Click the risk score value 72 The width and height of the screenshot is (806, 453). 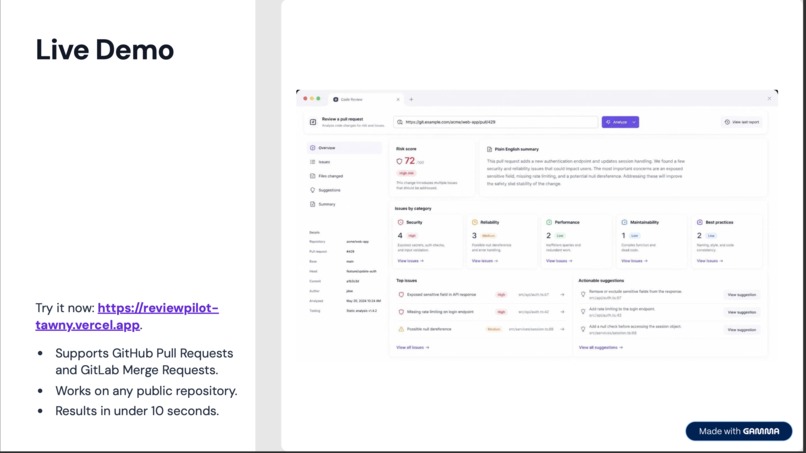click(410, 160)
